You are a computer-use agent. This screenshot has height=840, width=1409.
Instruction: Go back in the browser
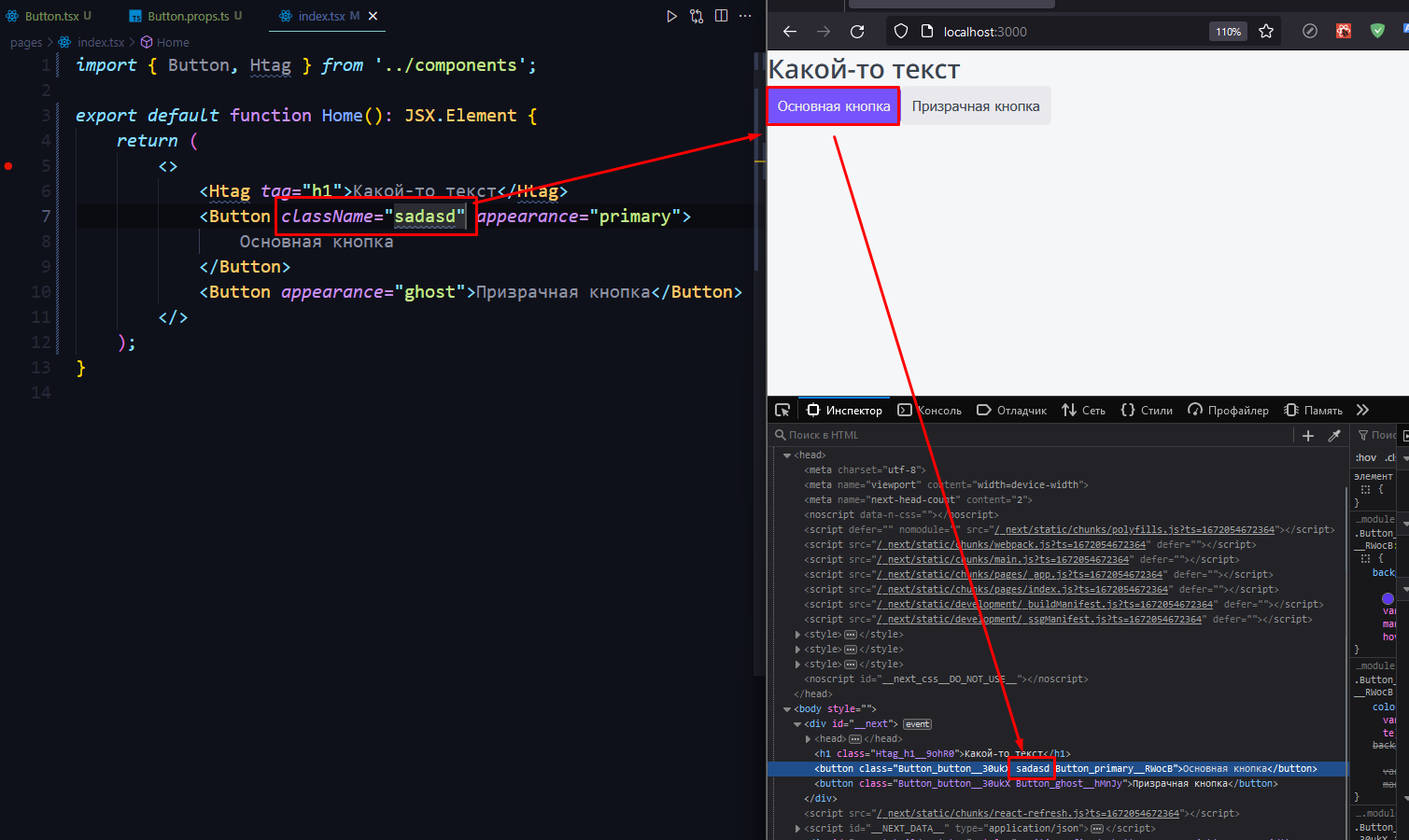click(790, 32)
